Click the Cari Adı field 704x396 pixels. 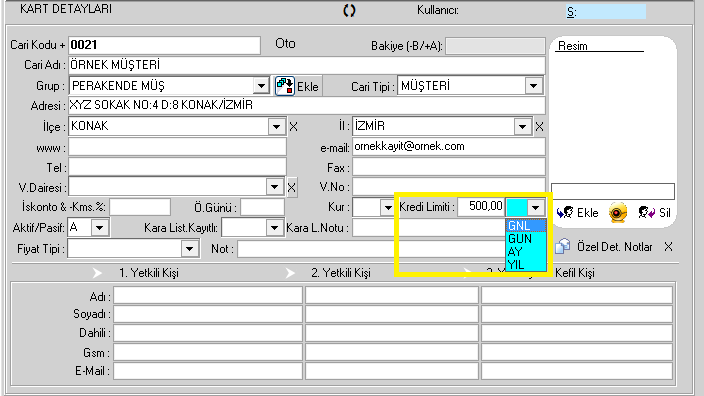tap(307, 65)
